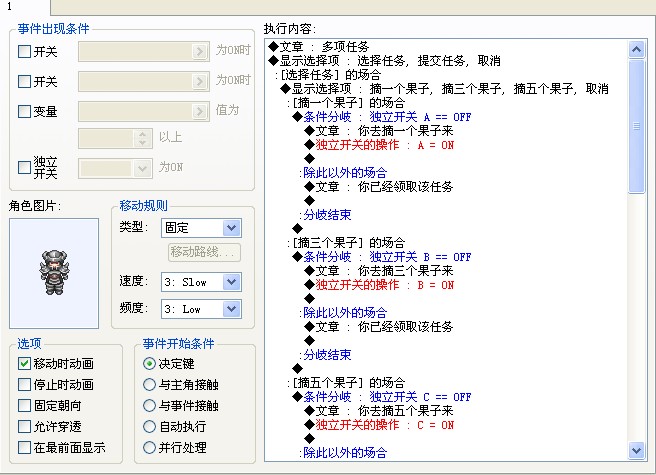Select the 与主角接触 trigger radio button
656x475 pixels.
click(x=149, y=385)
